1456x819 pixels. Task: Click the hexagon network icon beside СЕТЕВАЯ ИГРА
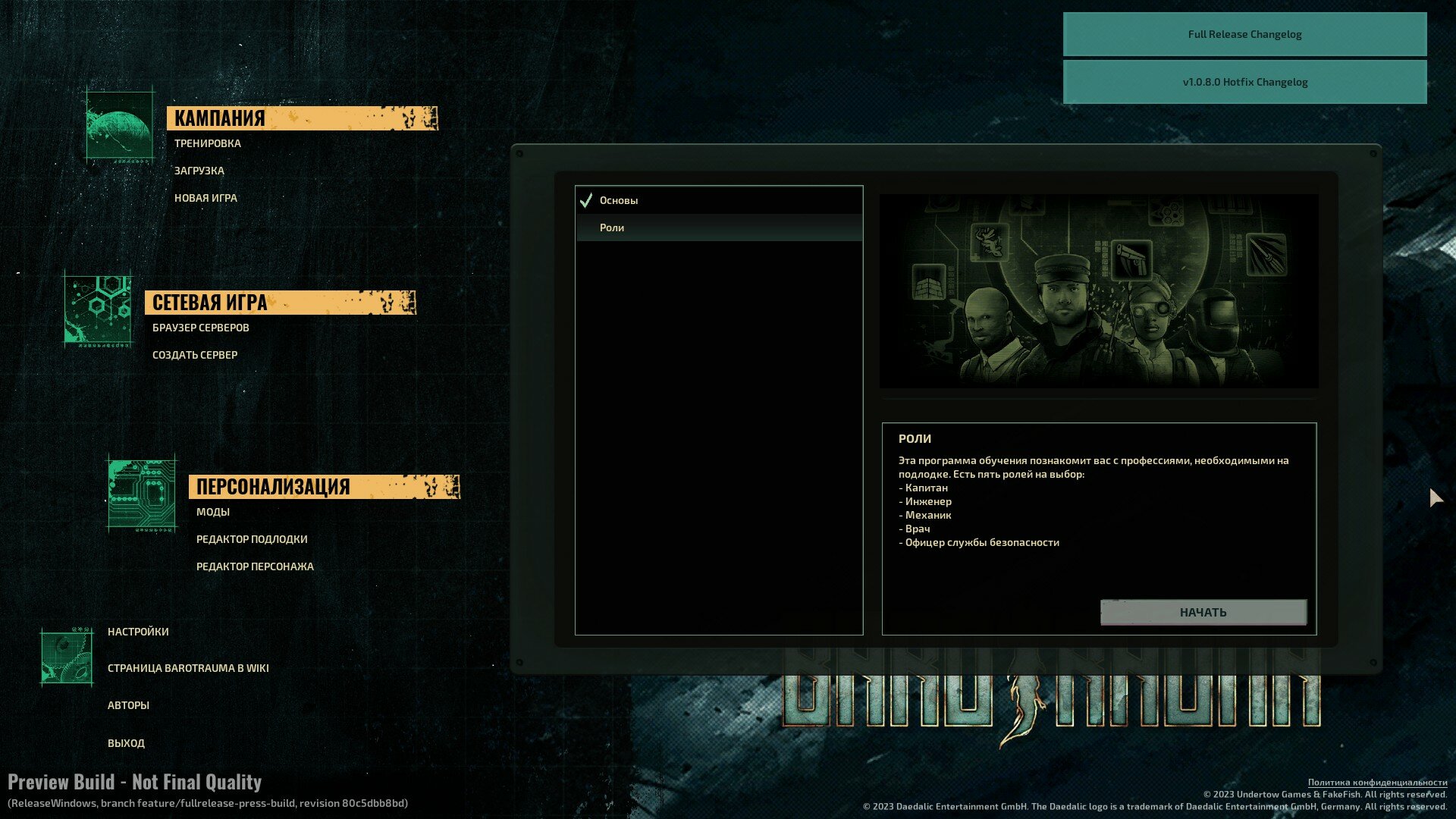pyautogui.click(x=98, y=309)
